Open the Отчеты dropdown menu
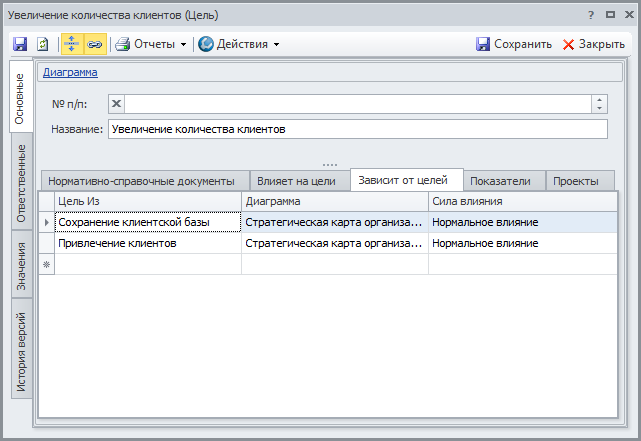This screenshot has width=641, height=441. click(151, 44)
